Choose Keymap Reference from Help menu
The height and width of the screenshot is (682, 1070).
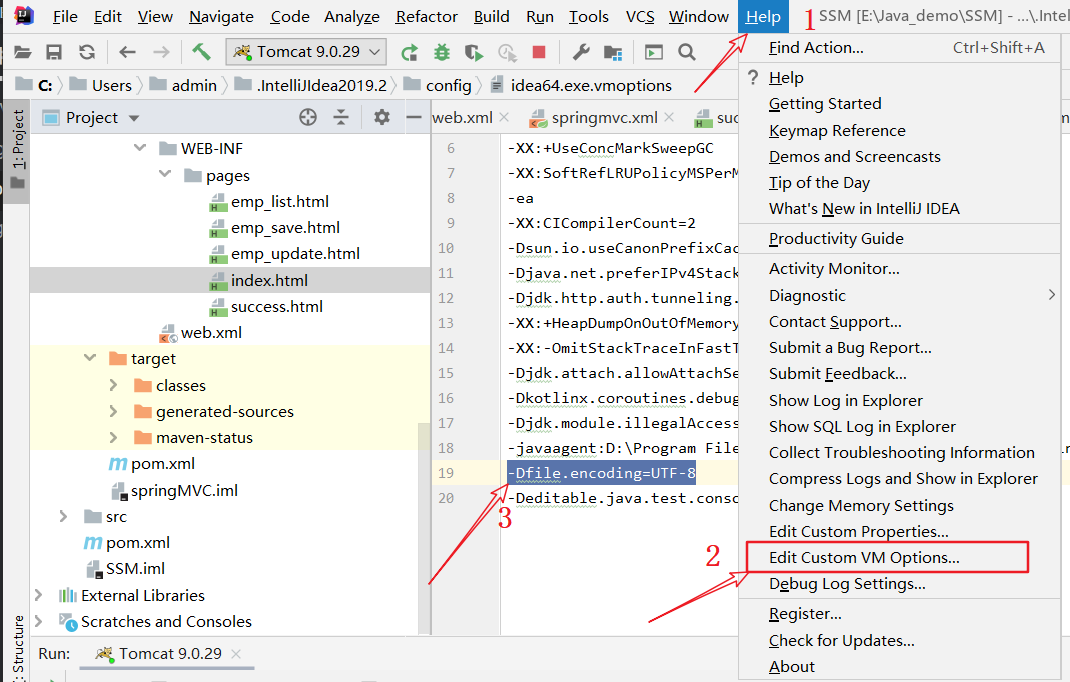[x=899, y=130]
